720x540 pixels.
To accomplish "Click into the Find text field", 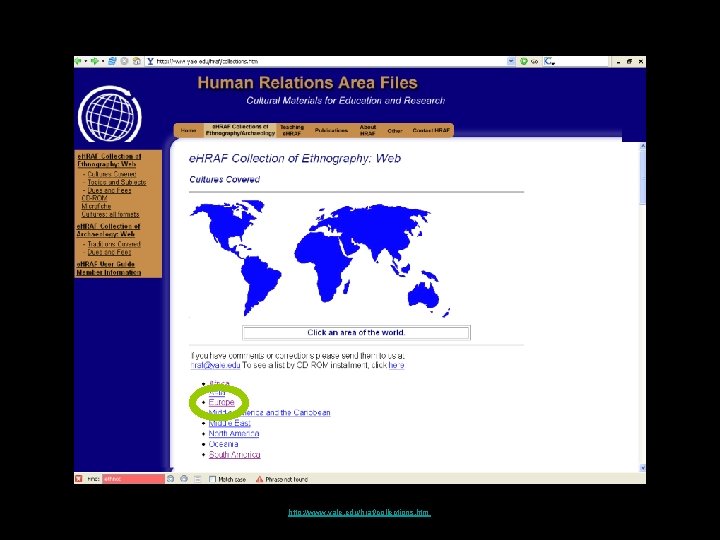I will coord(133,479).
